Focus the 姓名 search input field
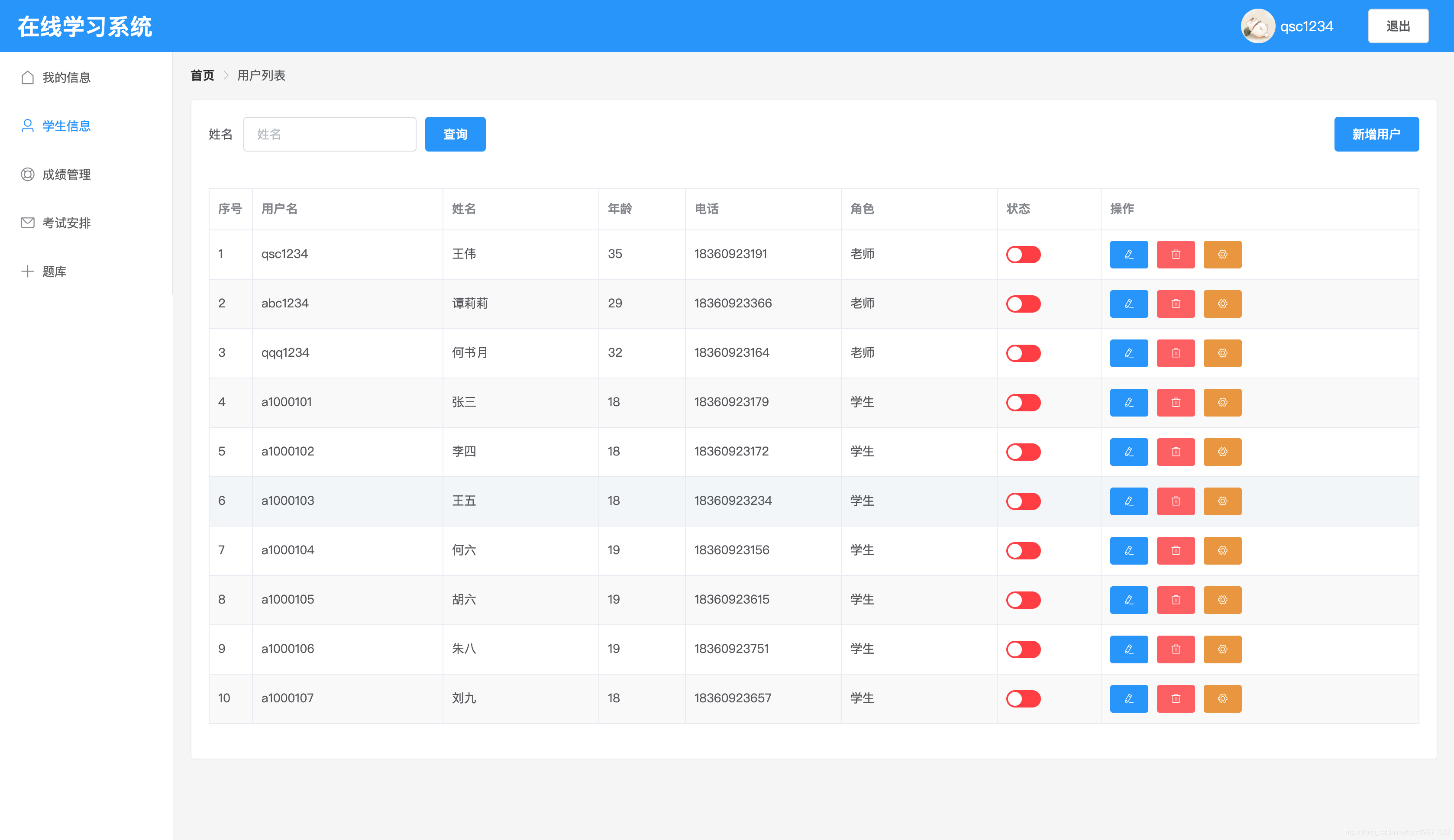Image resolution: width=1454 pixels, height=840 pixels. pyautogui.click(x=330, y=134)
